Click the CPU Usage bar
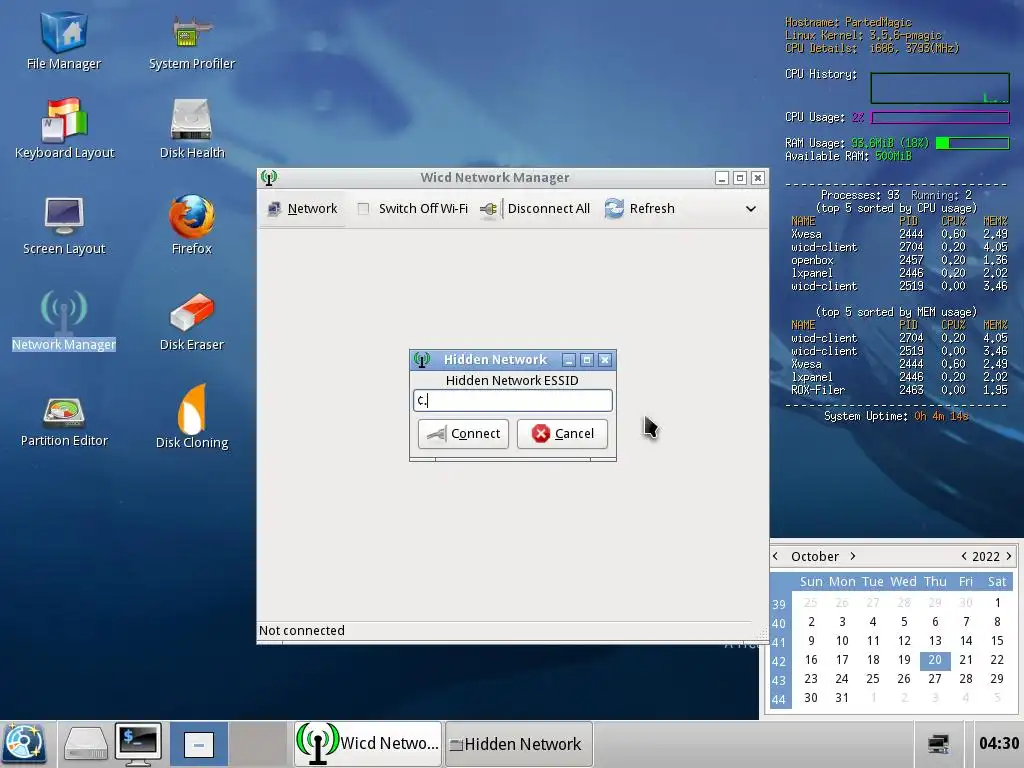 [x=940, y=118]
